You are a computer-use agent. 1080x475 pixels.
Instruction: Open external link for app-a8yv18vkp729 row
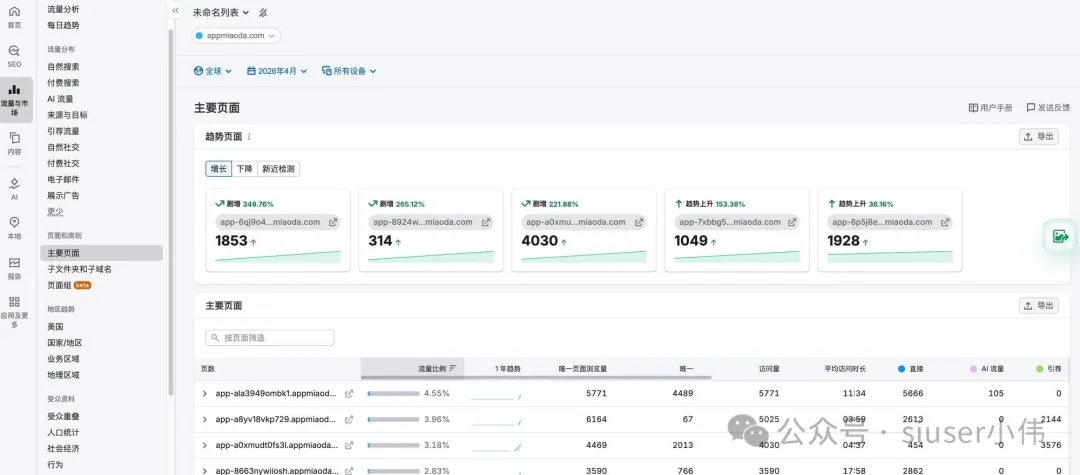pos(349,419)
